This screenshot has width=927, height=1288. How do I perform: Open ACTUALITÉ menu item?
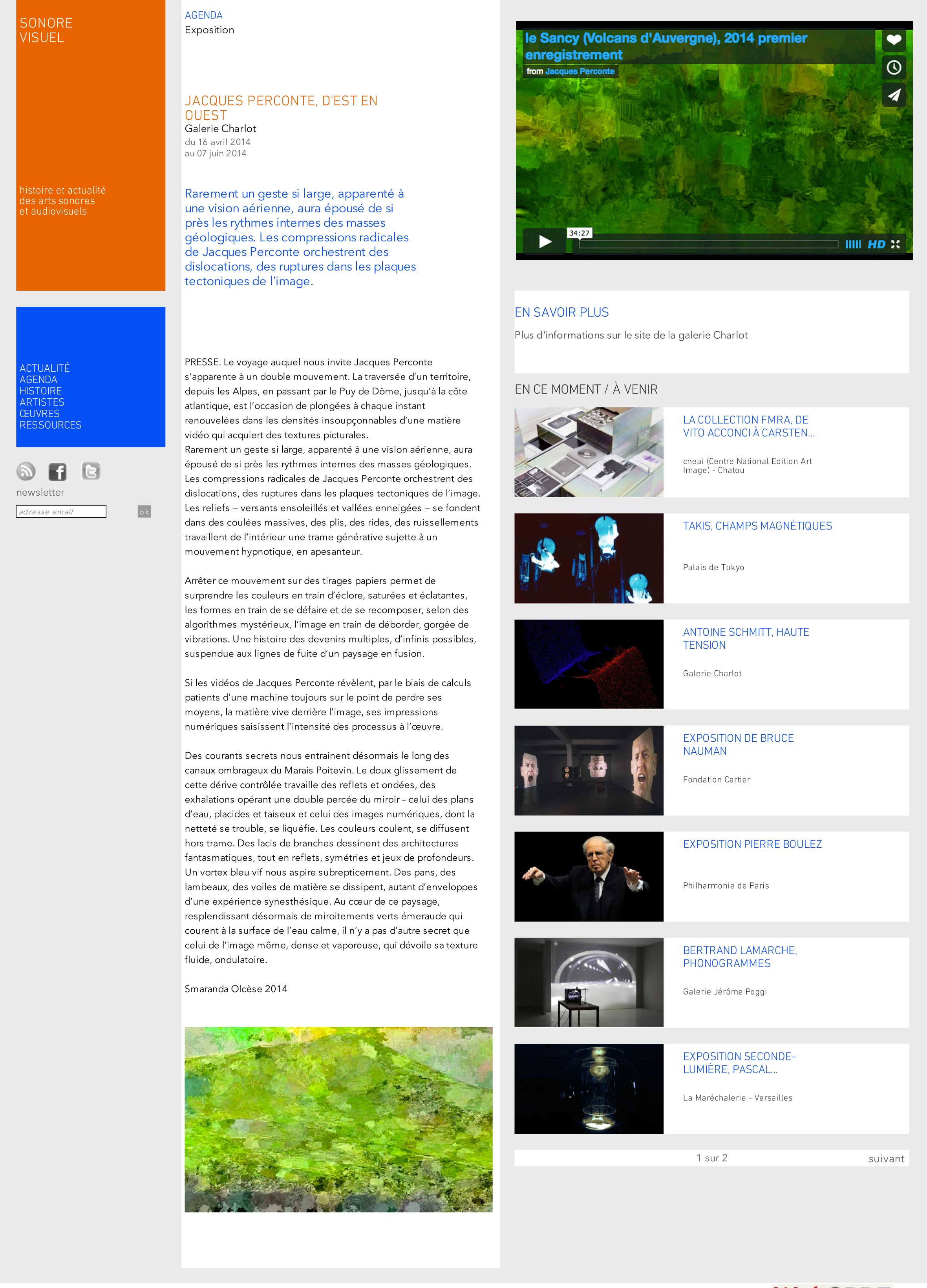pyautogui.click(x=44, y=368)
